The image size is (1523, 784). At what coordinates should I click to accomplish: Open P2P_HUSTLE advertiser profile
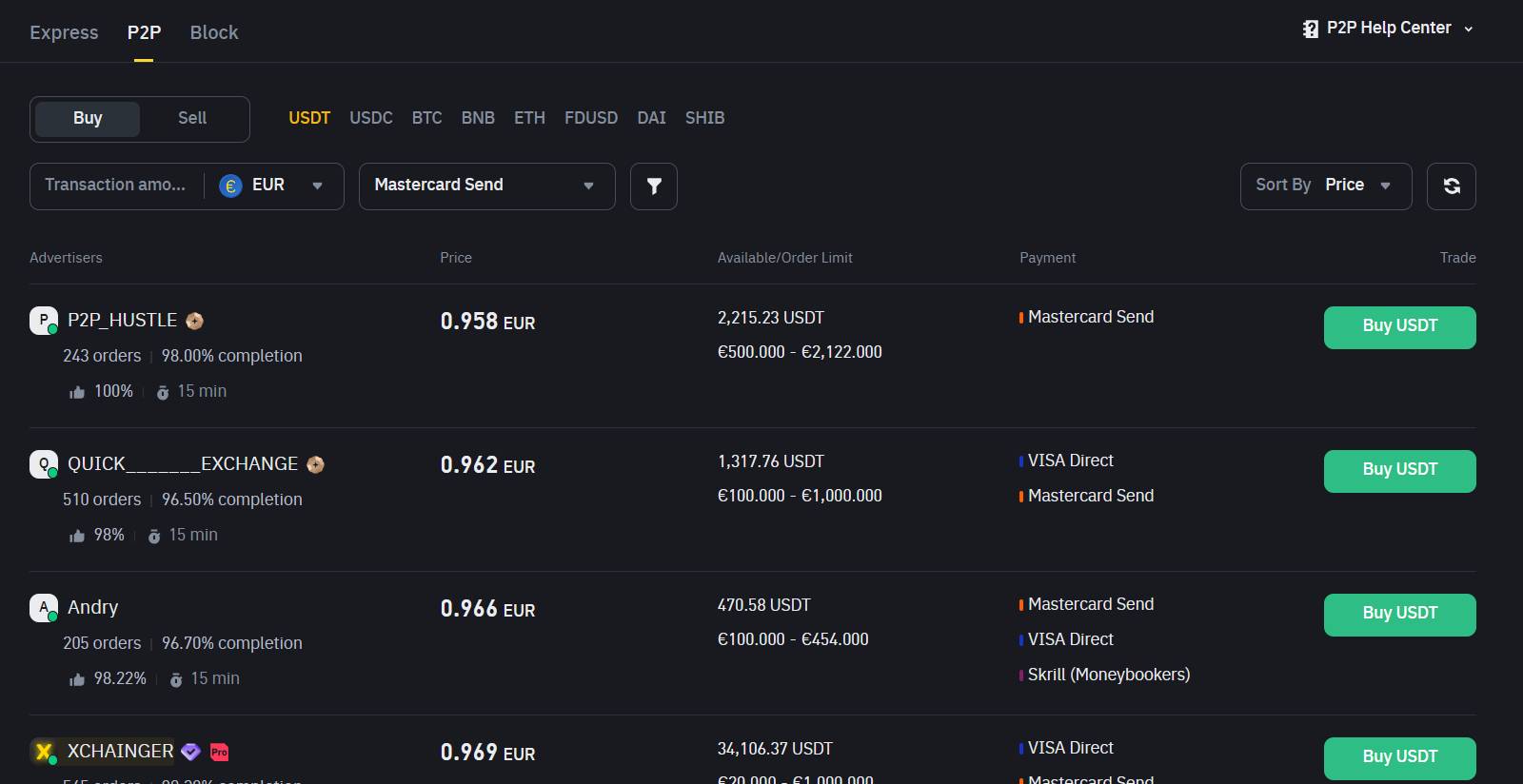click(x=122, y=321)
